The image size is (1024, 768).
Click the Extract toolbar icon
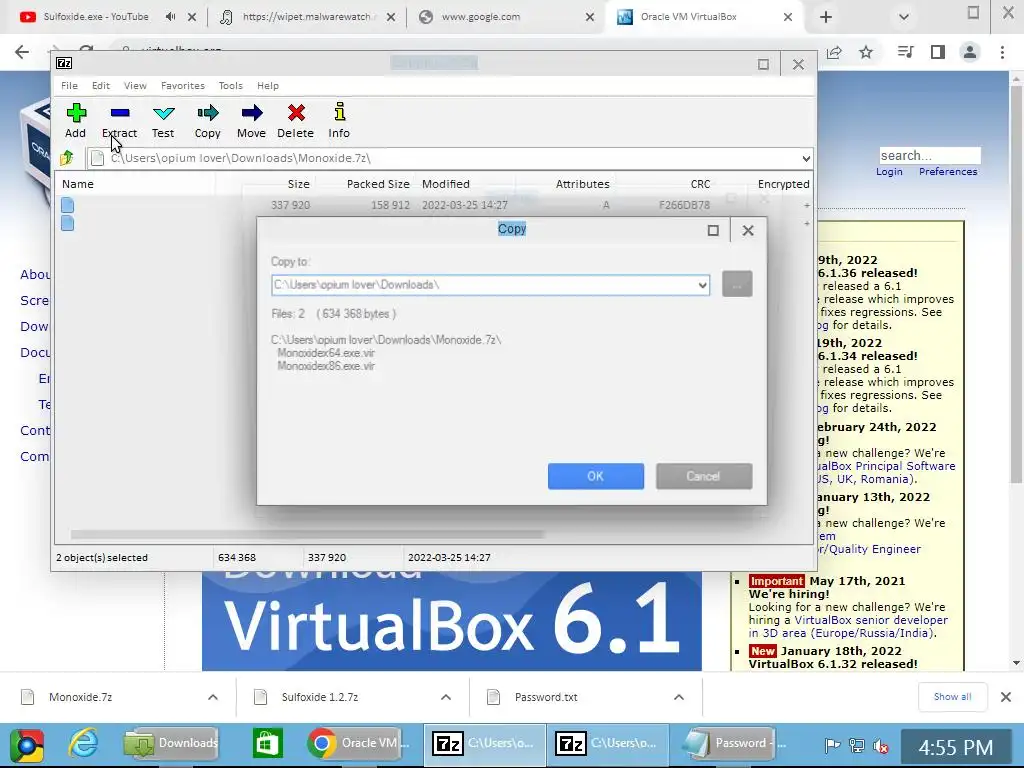tap(120, 121)
